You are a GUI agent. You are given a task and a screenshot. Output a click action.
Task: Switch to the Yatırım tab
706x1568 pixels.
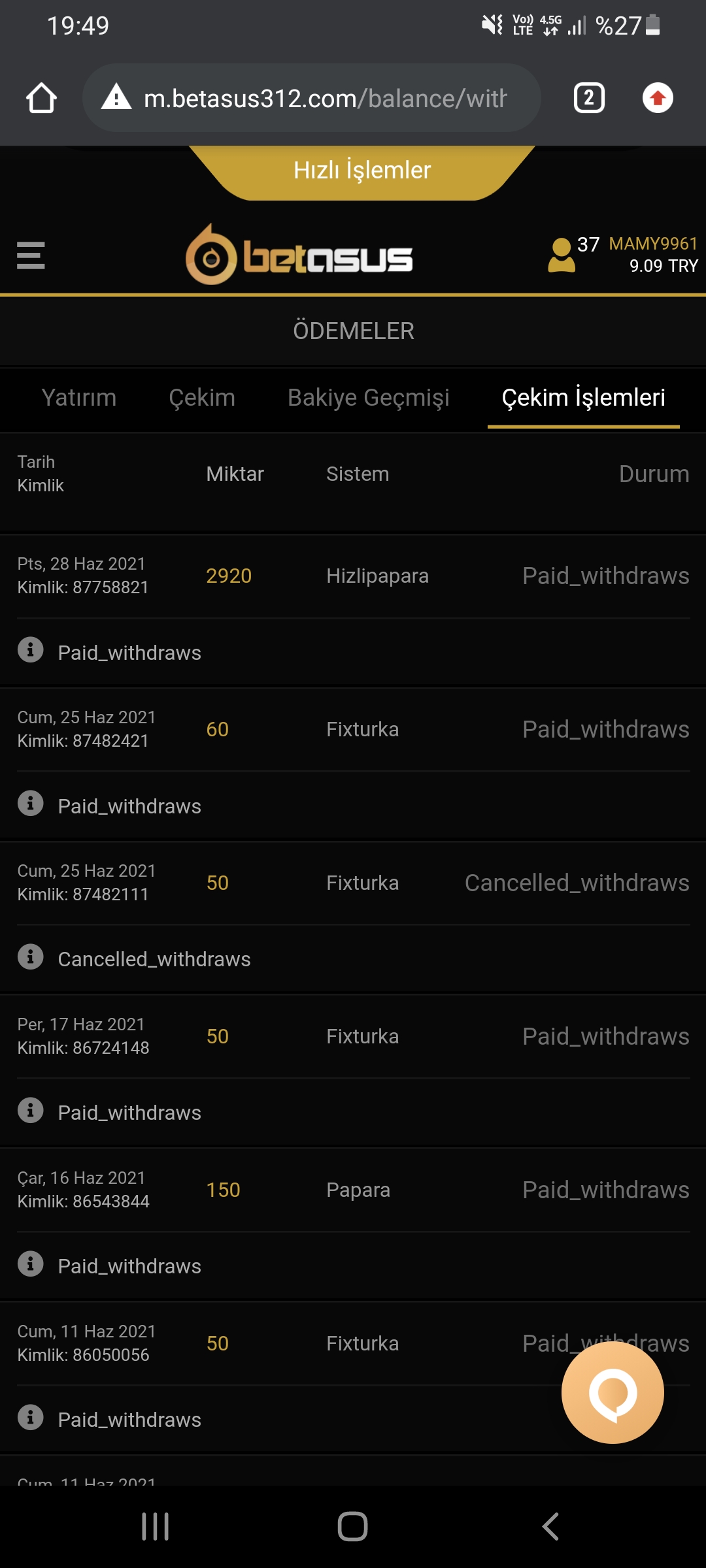coord(79,398)
